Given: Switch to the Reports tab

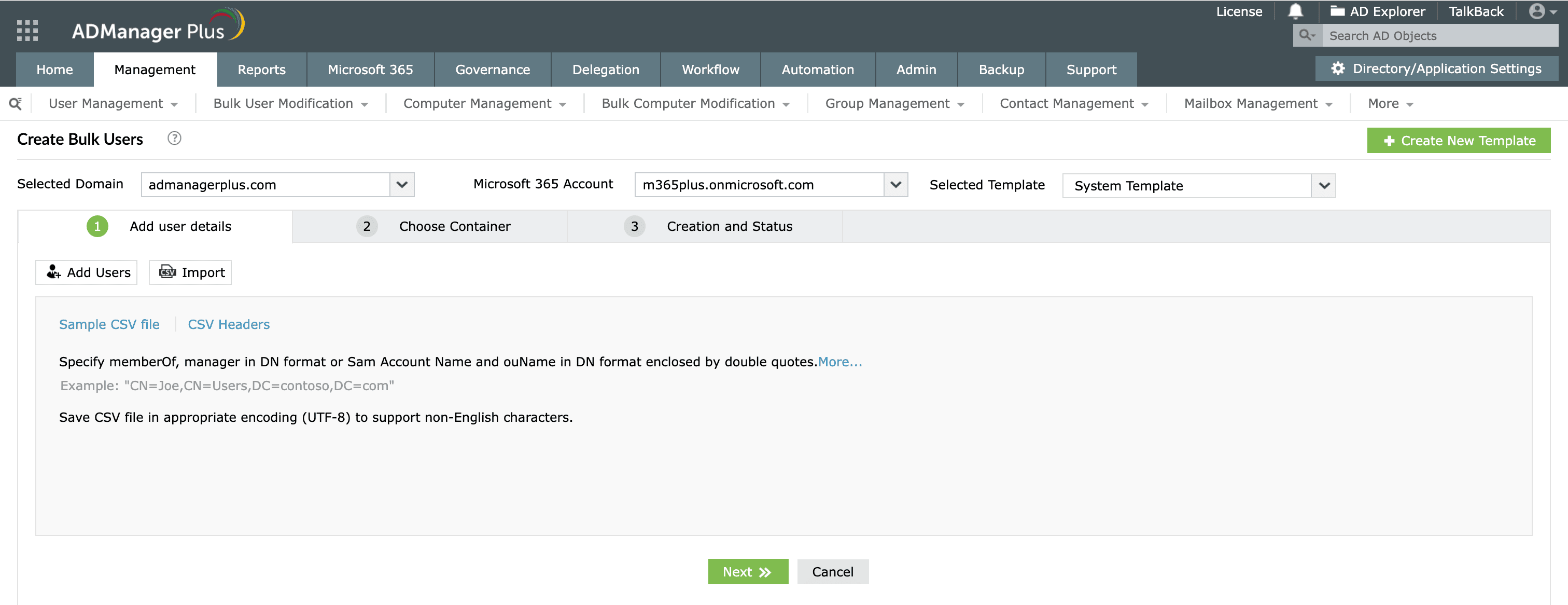Looking at the screenshot, I should pos(261,70).
